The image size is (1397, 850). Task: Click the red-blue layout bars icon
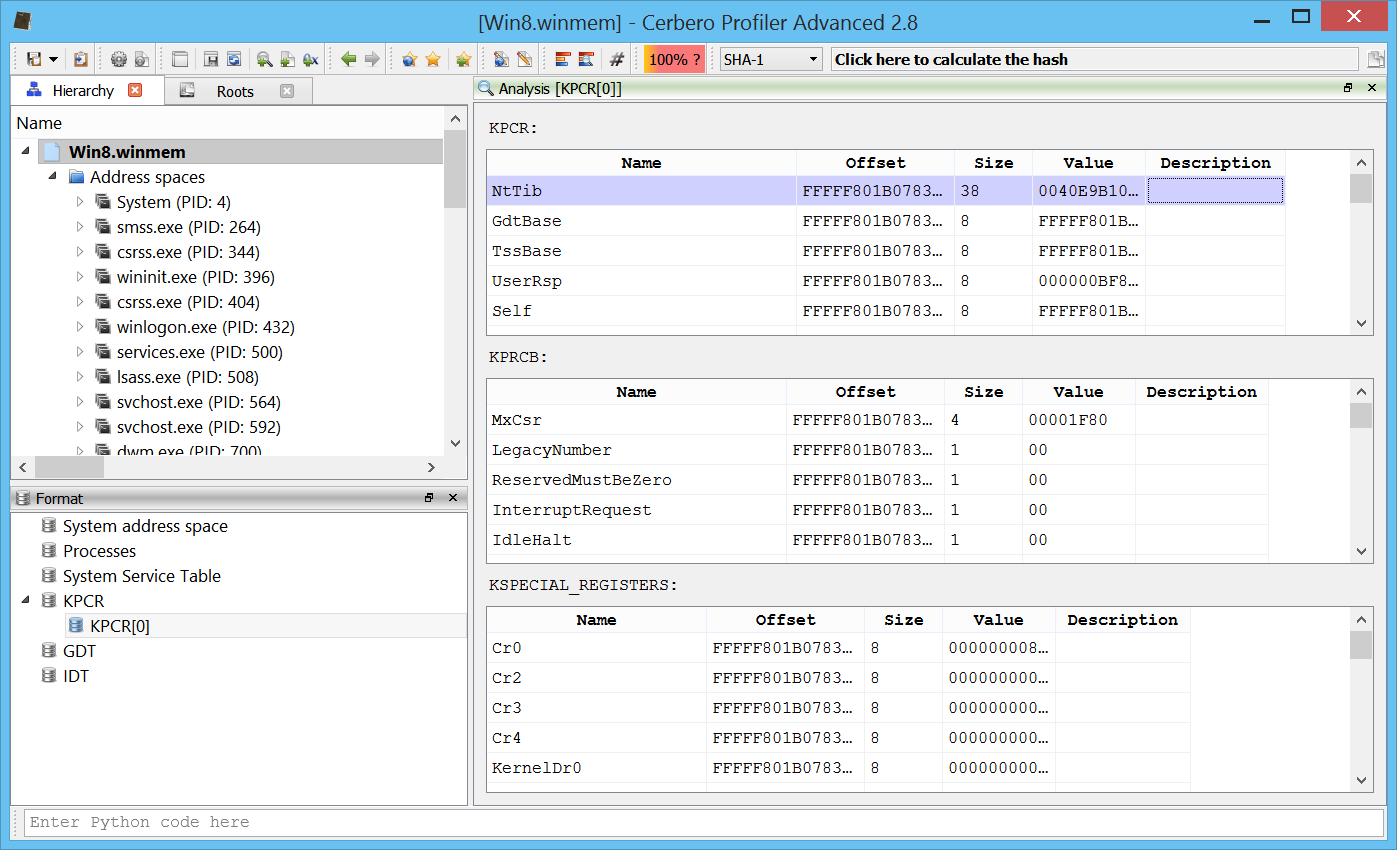pyautogui.click(x=562, y=59)
